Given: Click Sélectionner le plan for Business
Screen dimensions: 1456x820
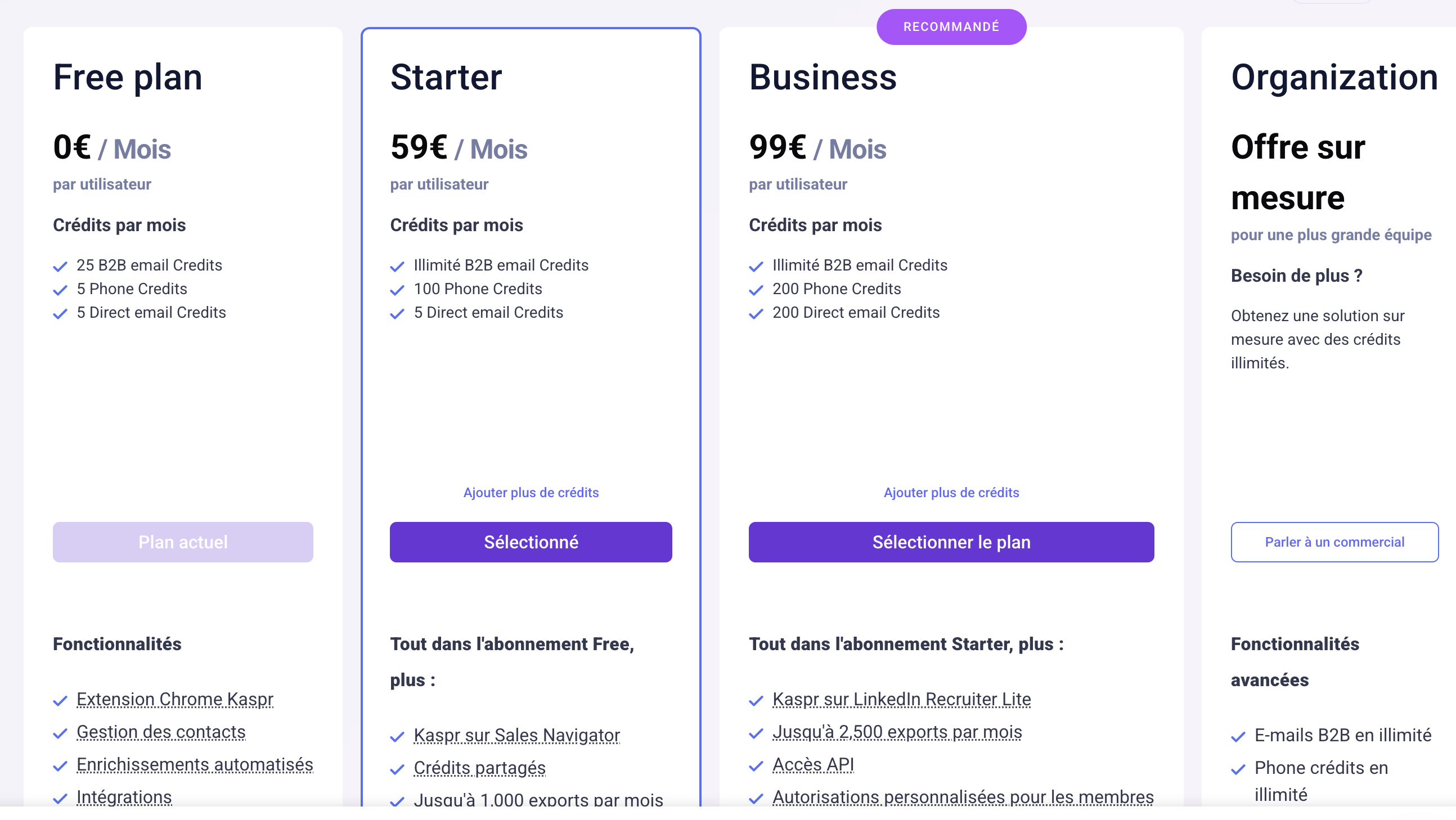Looking at the screenshot, I should click(951, 542).
